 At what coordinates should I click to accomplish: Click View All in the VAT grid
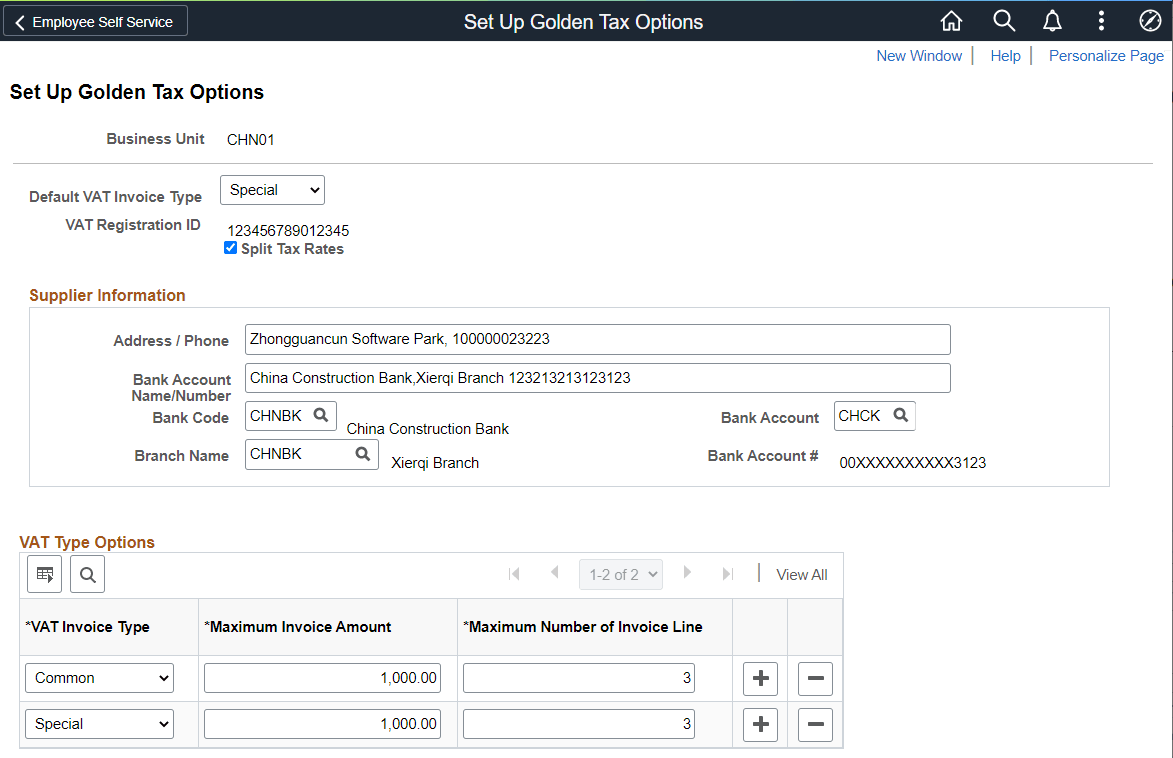pos(801,573)
